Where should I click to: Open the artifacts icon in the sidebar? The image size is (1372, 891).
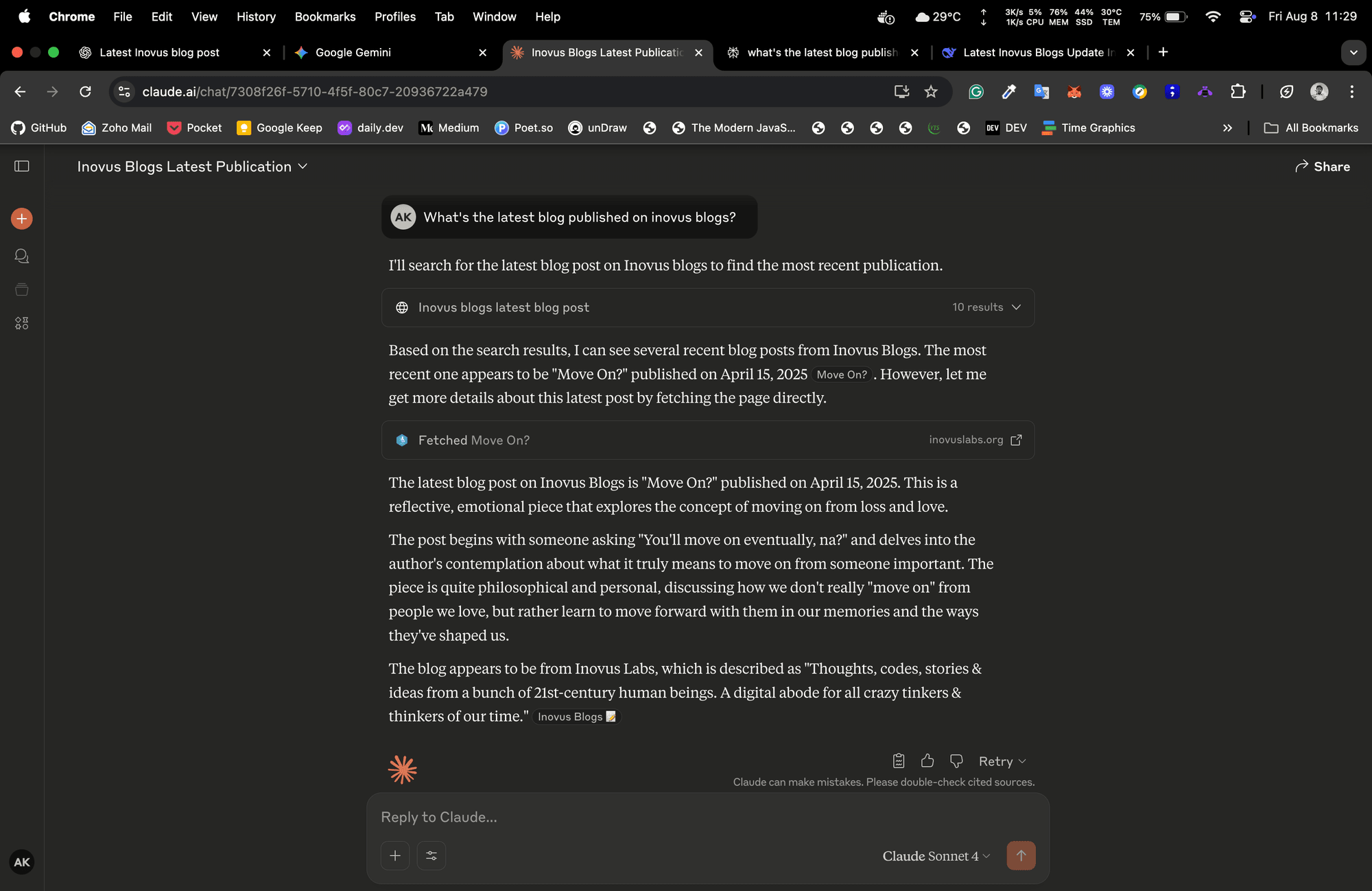tap(22, 323)
